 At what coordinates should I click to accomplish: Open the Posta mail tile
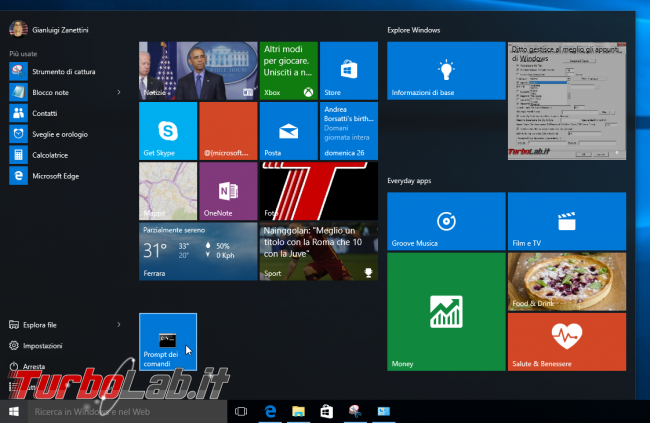[289, 131]
